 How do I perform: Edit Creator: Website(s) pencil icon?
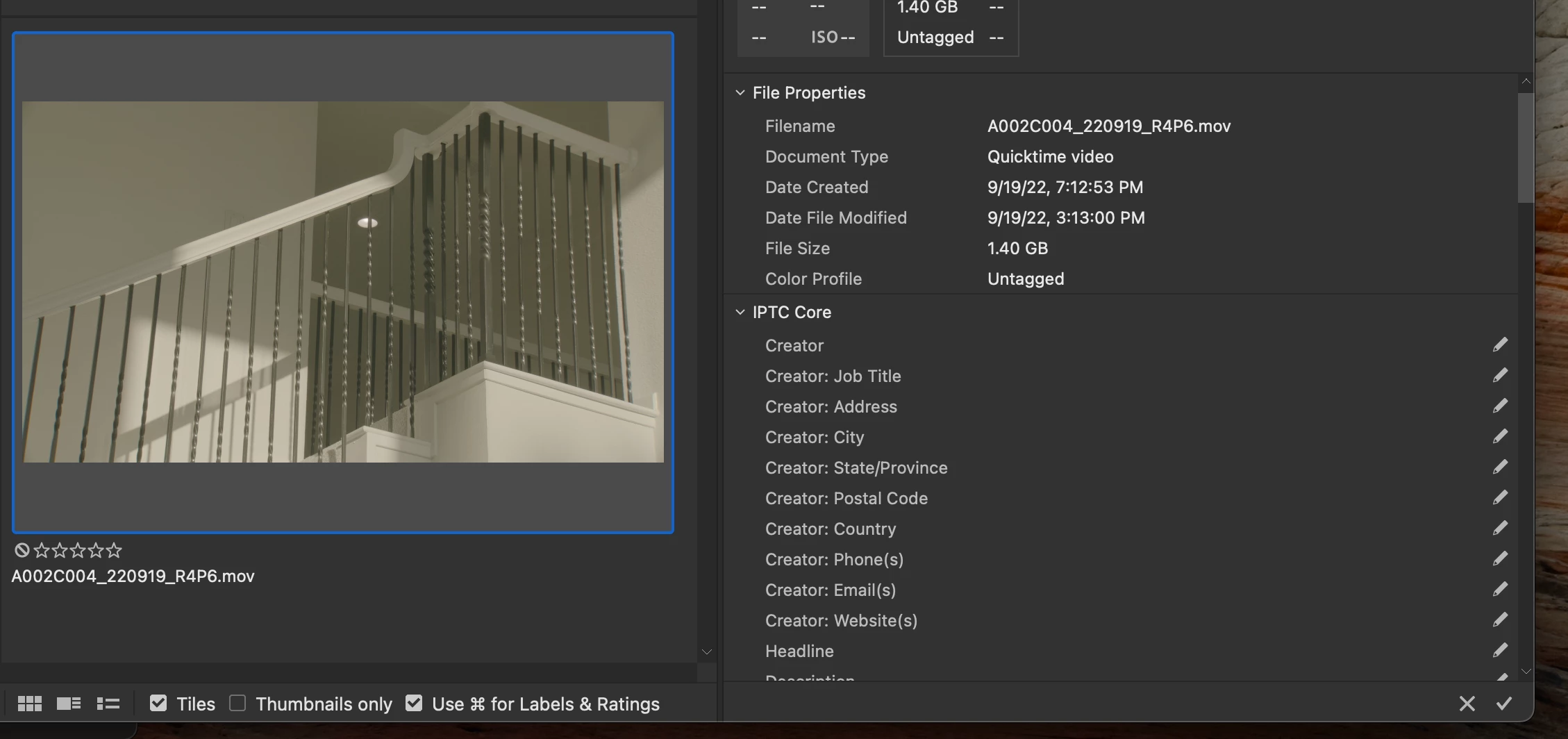1500,620
